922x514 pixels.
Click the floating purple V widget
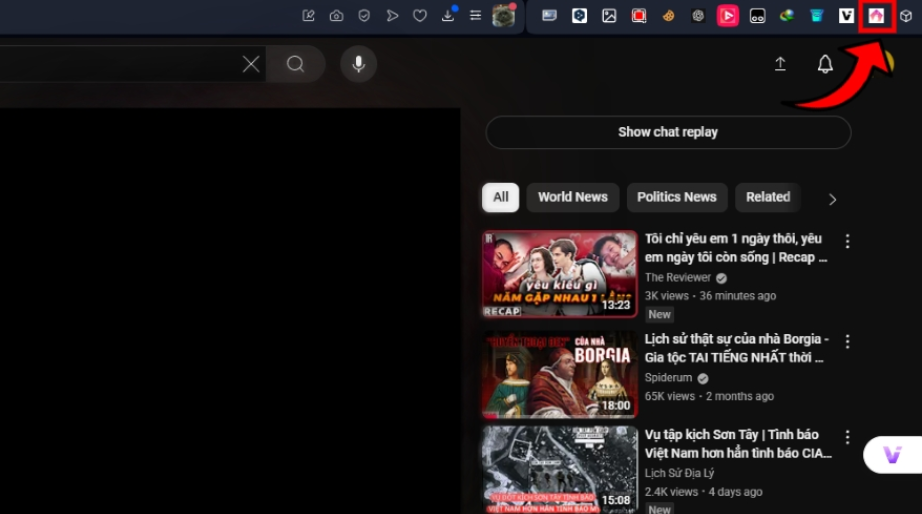click(892, 455)
